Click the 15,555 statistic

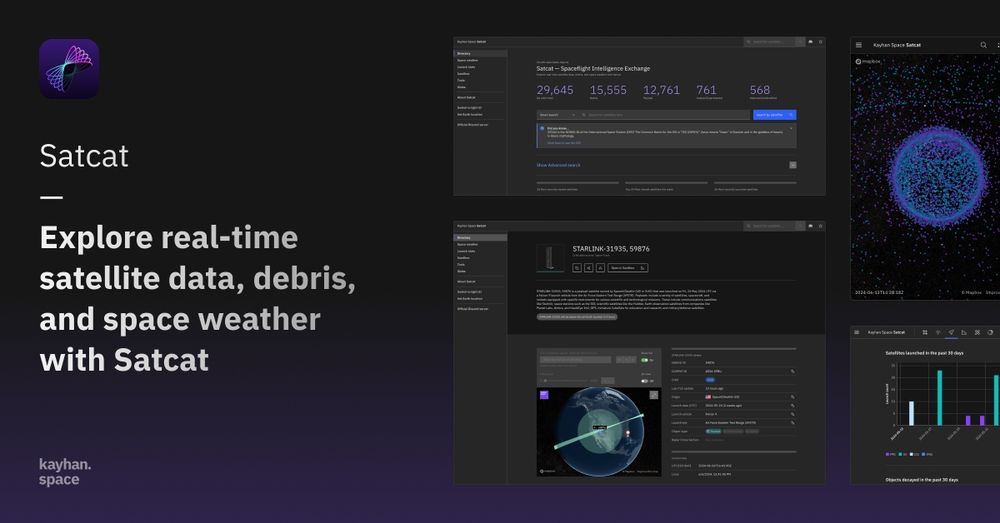pyautogui.click(x=608, y=91)
